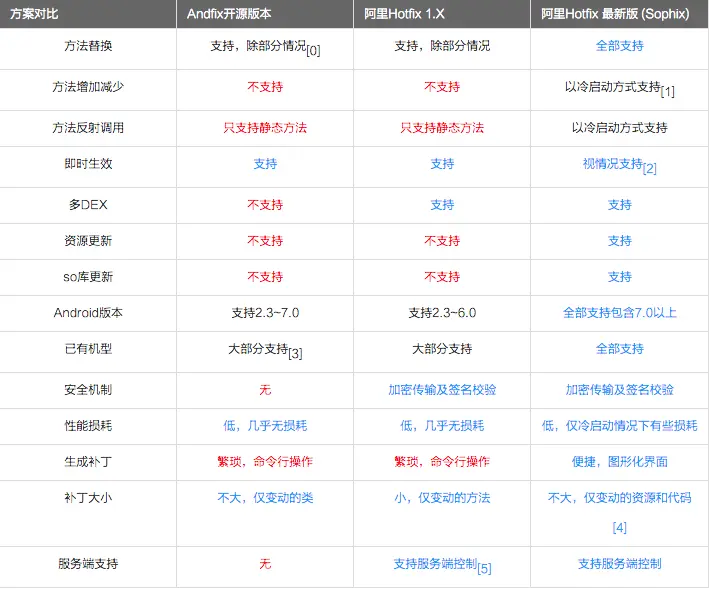Screen dimensions: 709x589
Task: Select the '即时生效' row label
Action: click(x=88, y=164)
